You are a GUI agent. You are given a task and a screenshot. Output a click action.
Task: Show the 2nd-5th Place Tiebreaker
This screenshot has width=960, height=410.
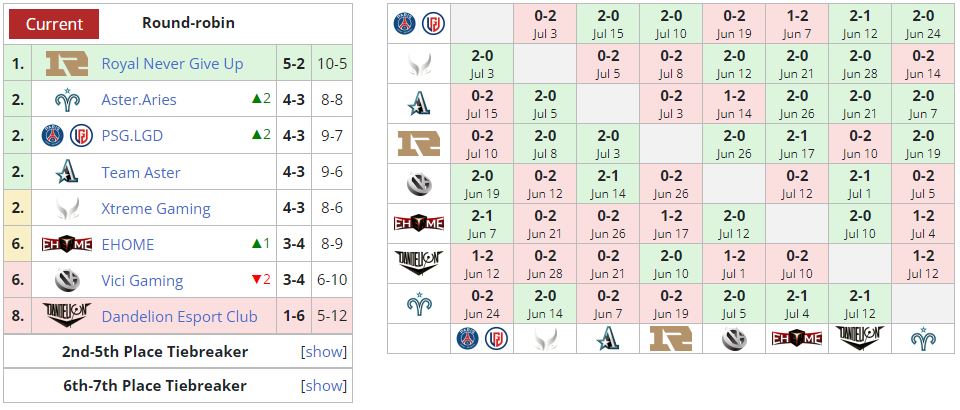pyautogui.click(x=324, y=352)
